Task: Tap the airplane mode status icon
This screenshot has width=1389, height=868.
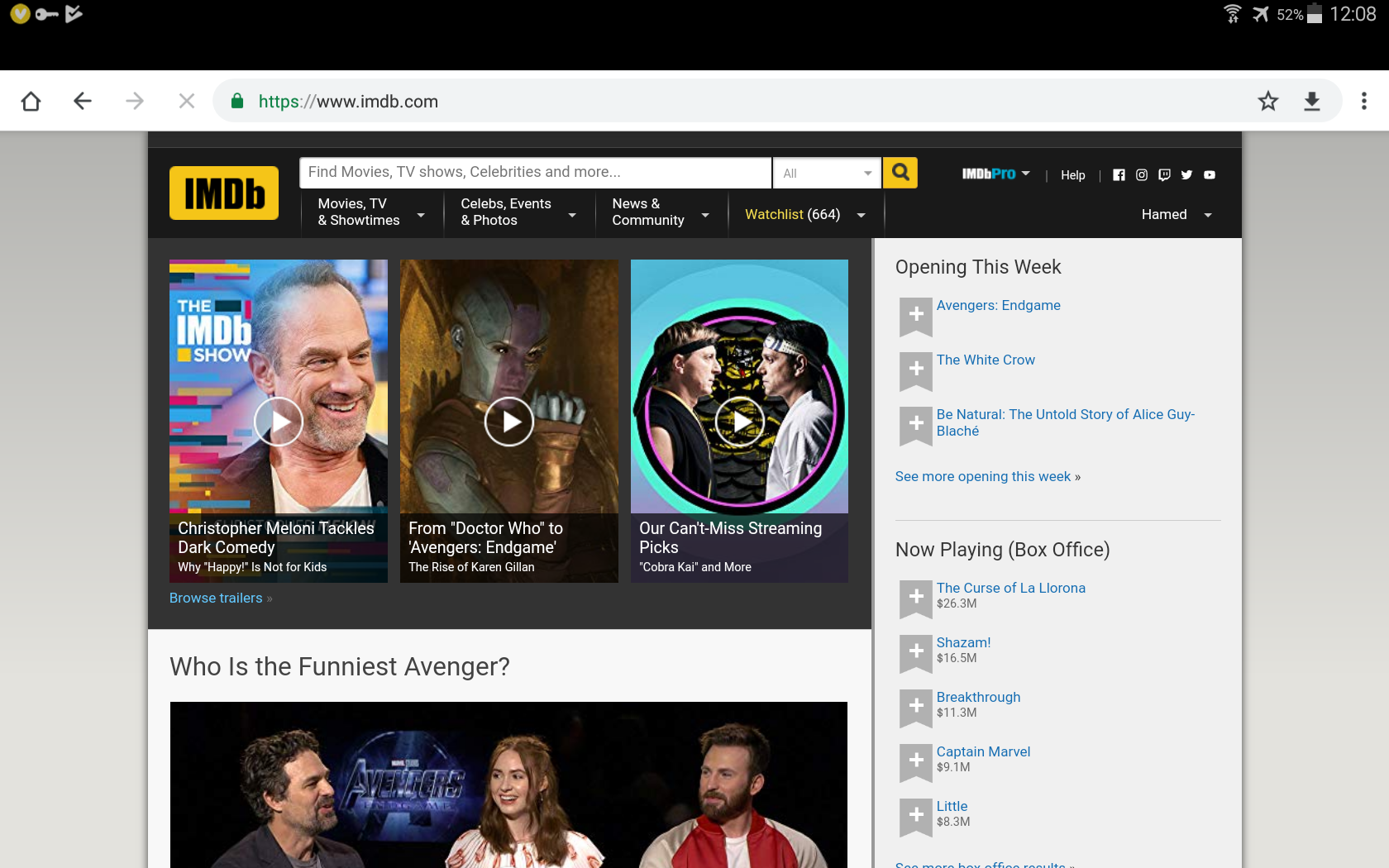Action: point(1260,14)
